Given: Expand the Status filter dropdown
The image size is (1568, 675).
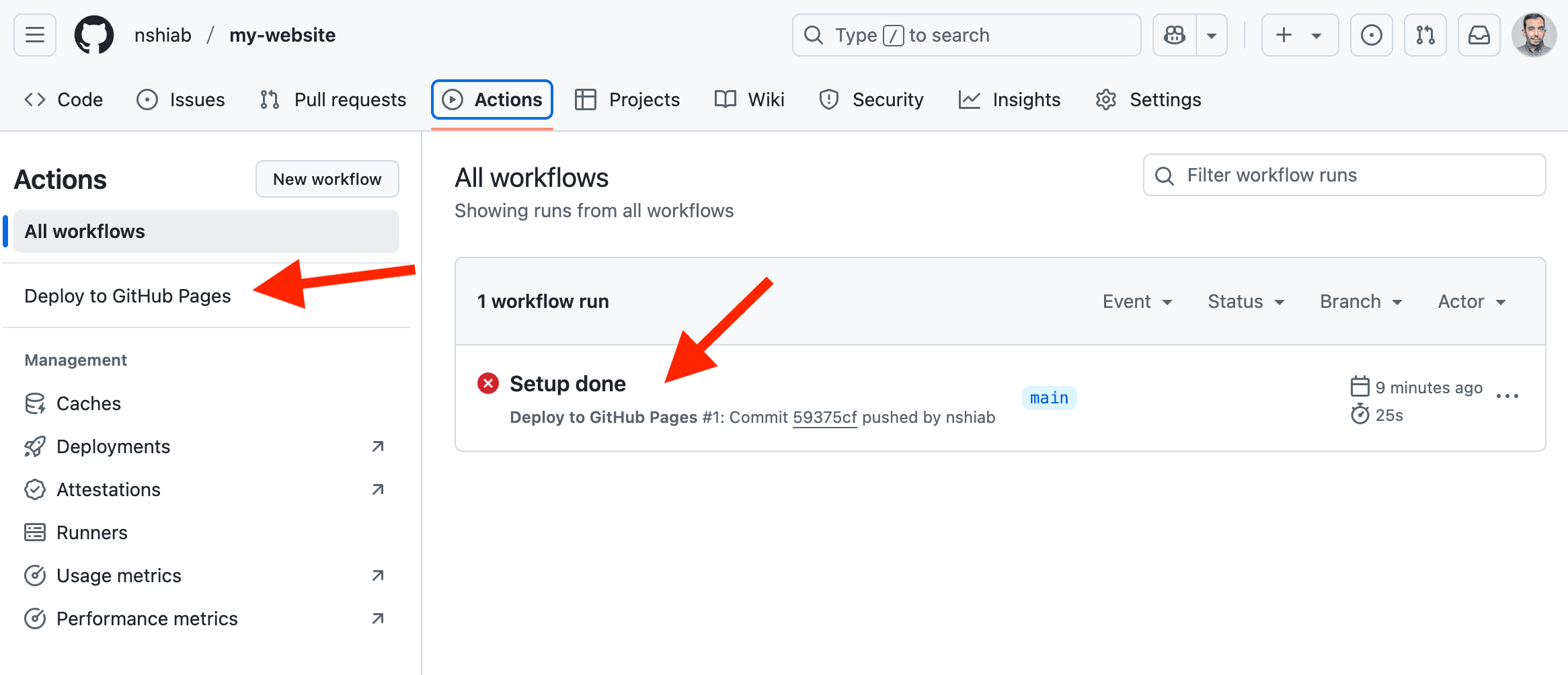Looking at the screenshot, I should coord(1247,301).
